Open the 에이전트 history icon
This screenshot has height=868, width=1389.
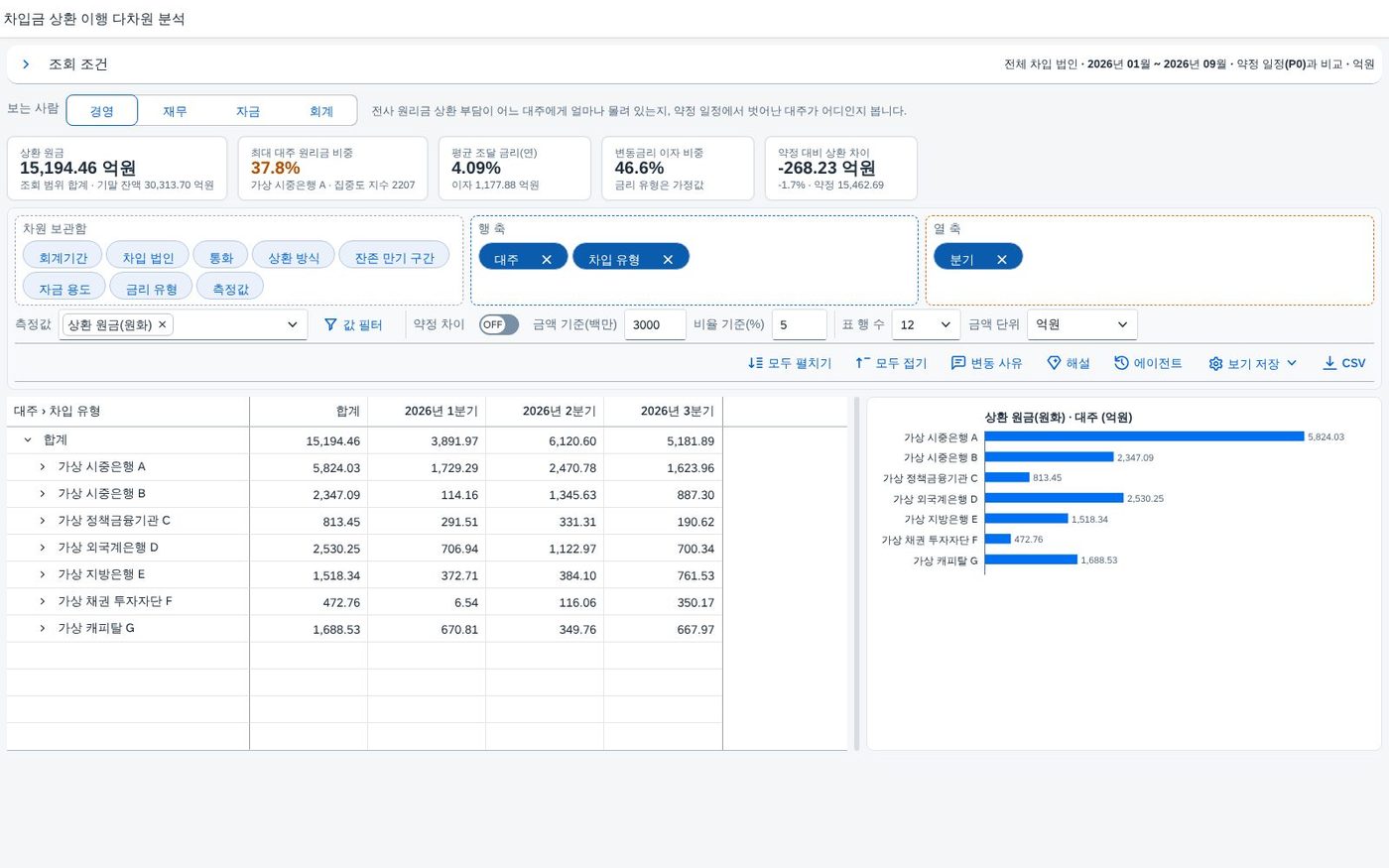tap(1121, 363)
